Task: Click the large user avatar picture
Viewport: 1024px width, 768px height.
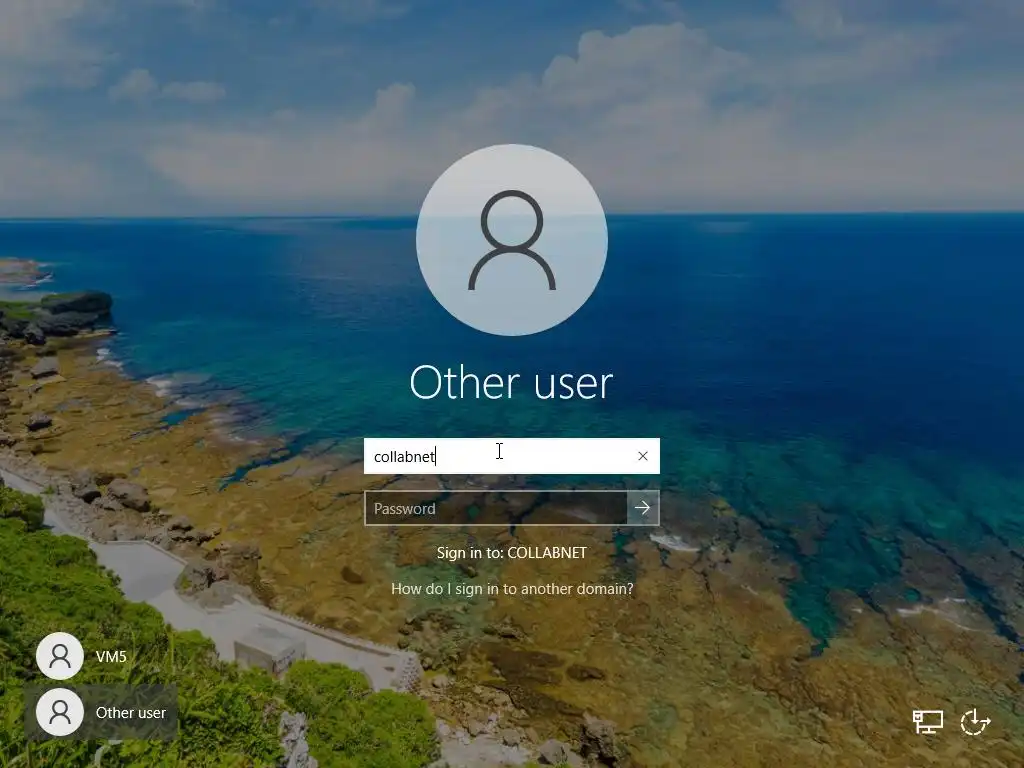Action: [x=512, y=240]
